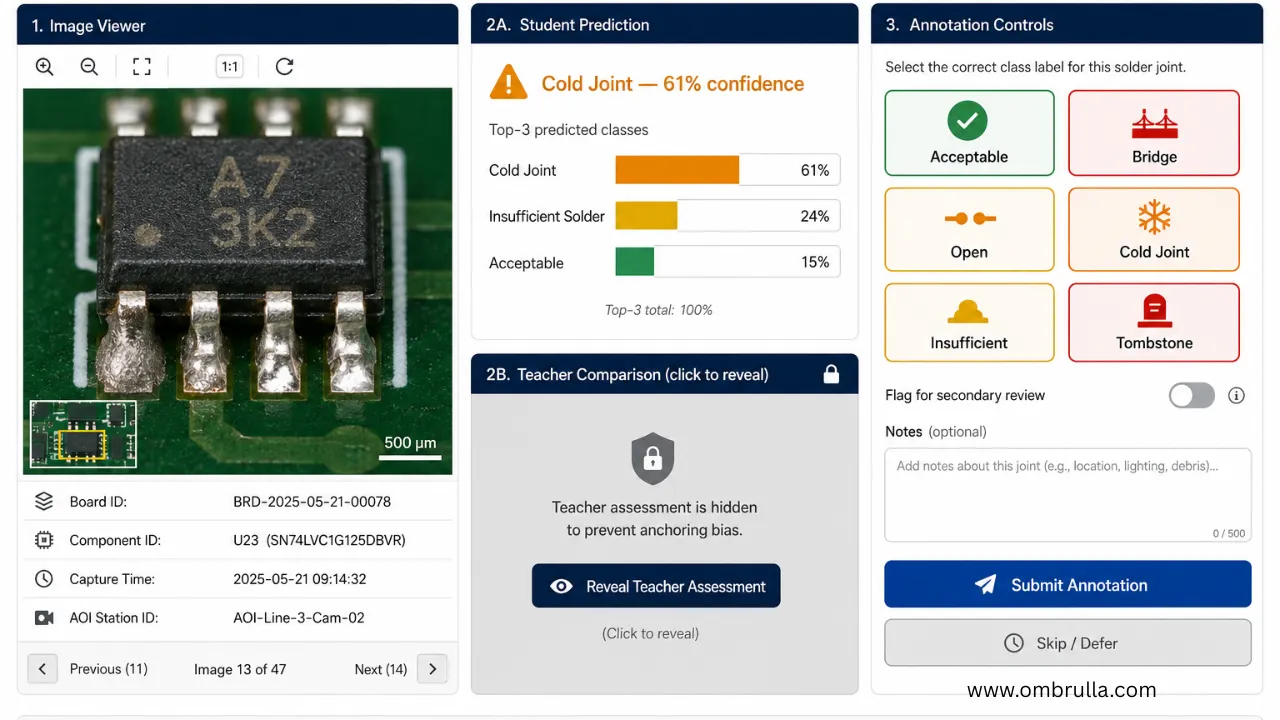Click the Acceptable 15% confidence bar
The image size is (1280, 720).
[x=727, y=262]
